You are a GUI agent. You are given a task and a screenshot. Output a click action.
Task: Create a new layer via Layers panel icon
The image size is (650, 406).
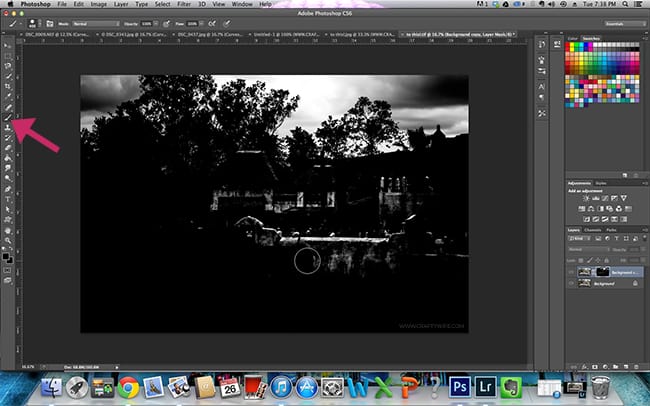coord(626,367)
